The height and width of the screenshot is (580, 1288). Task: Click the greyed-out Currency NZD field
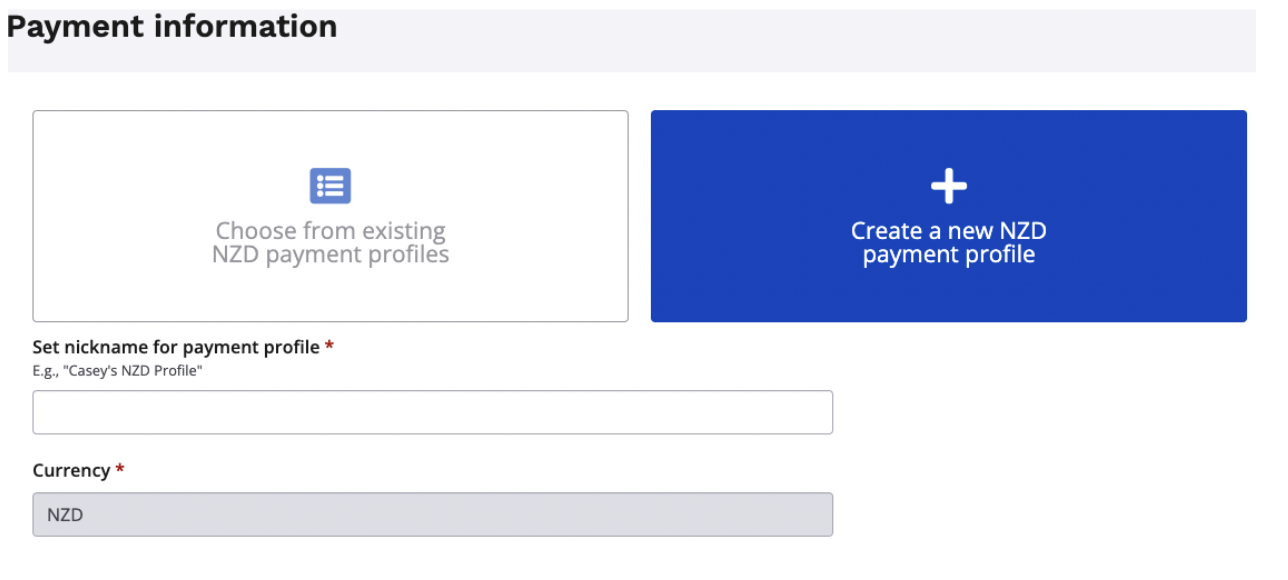432,514
